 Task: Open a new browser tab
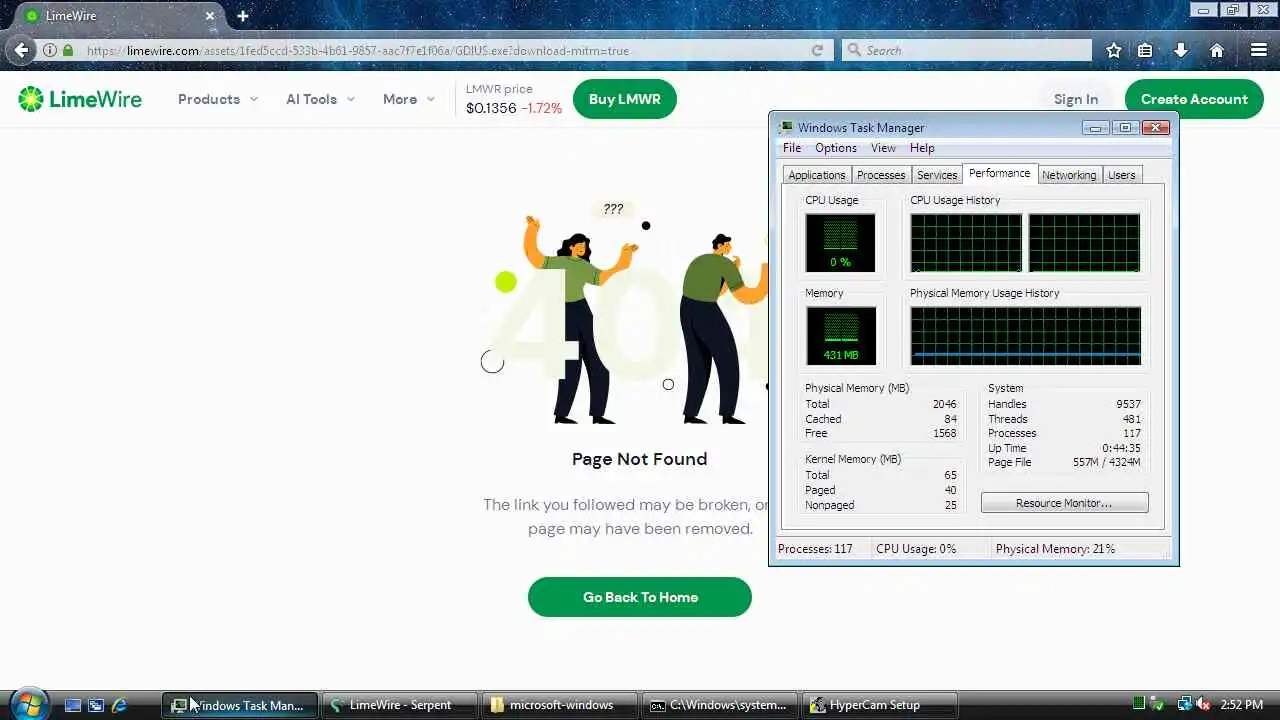point(242,16)
